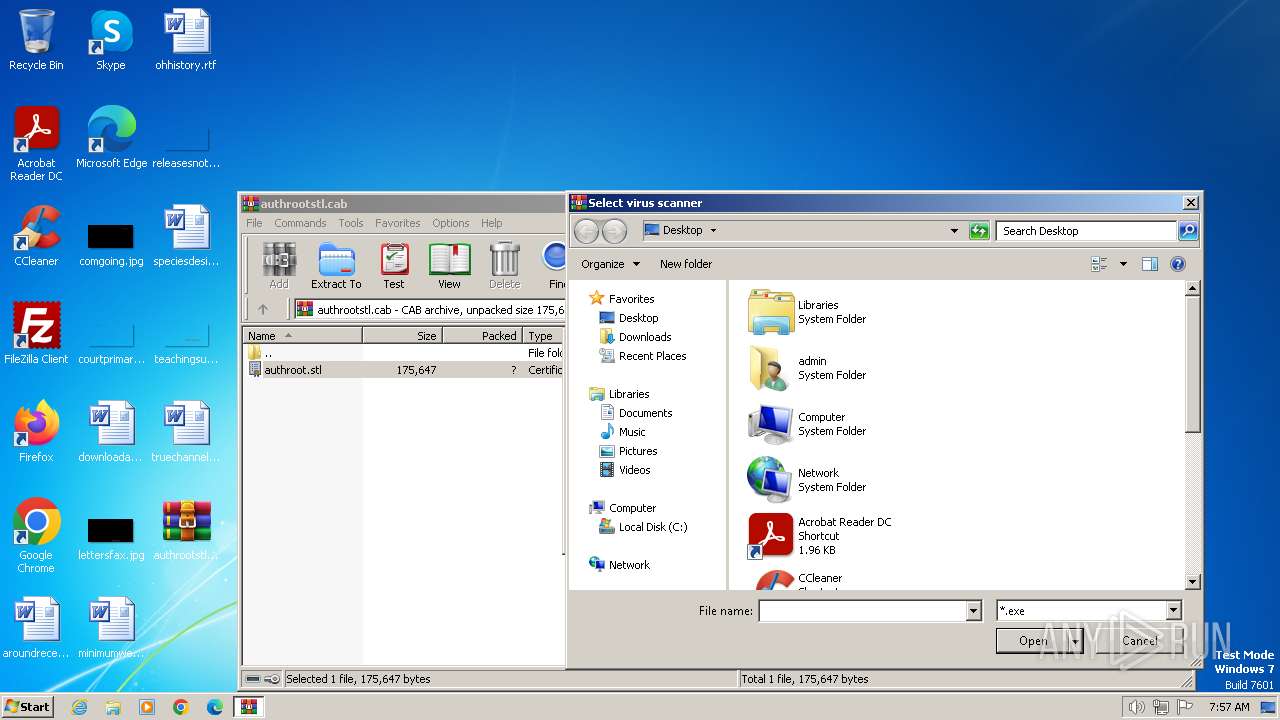Screen dimensions: 1280x720
Task: Select Google Chrome desktop shortcut
Action: [36, 536]
